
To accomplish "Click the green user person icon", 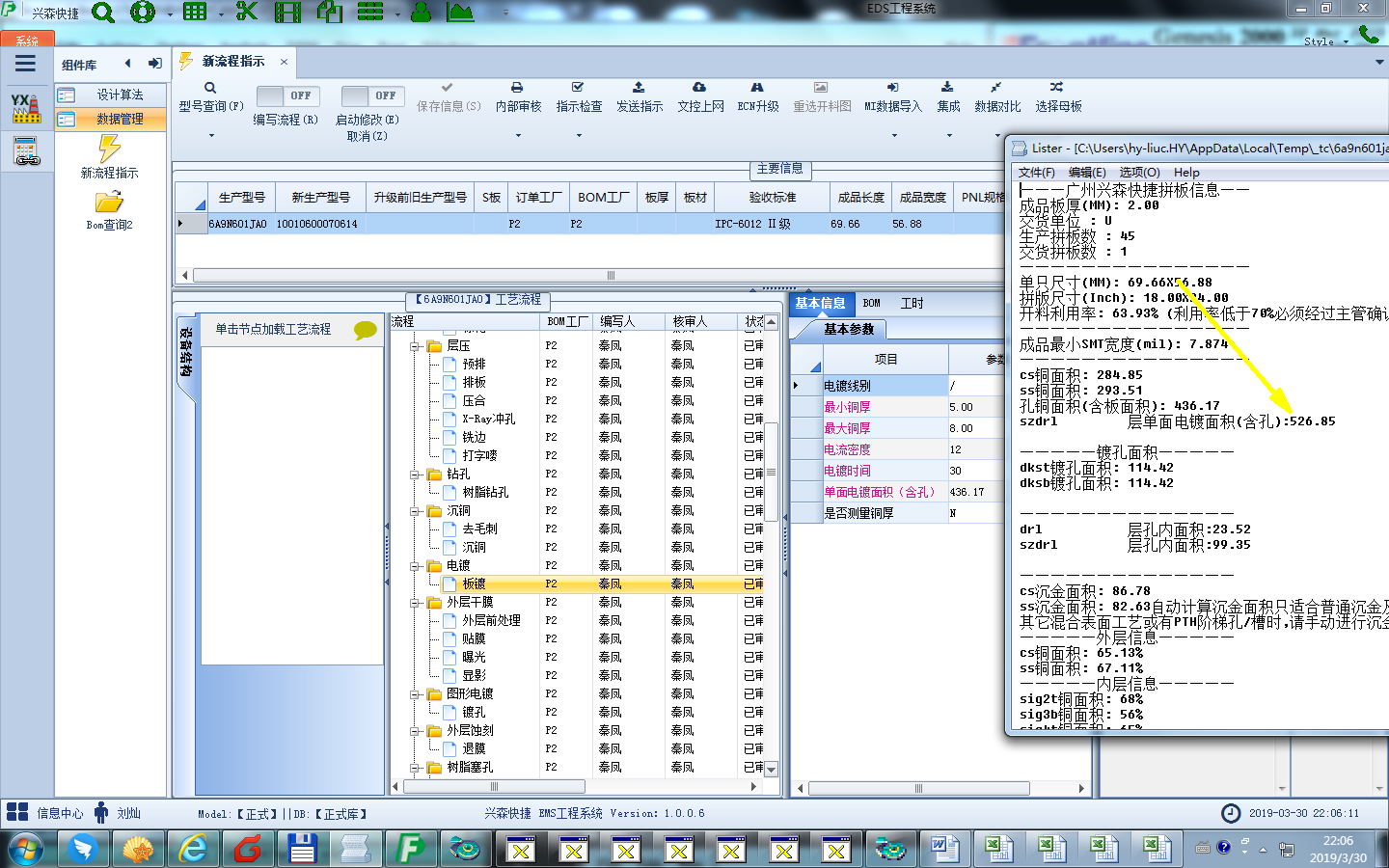I will (x=421, y=13).
